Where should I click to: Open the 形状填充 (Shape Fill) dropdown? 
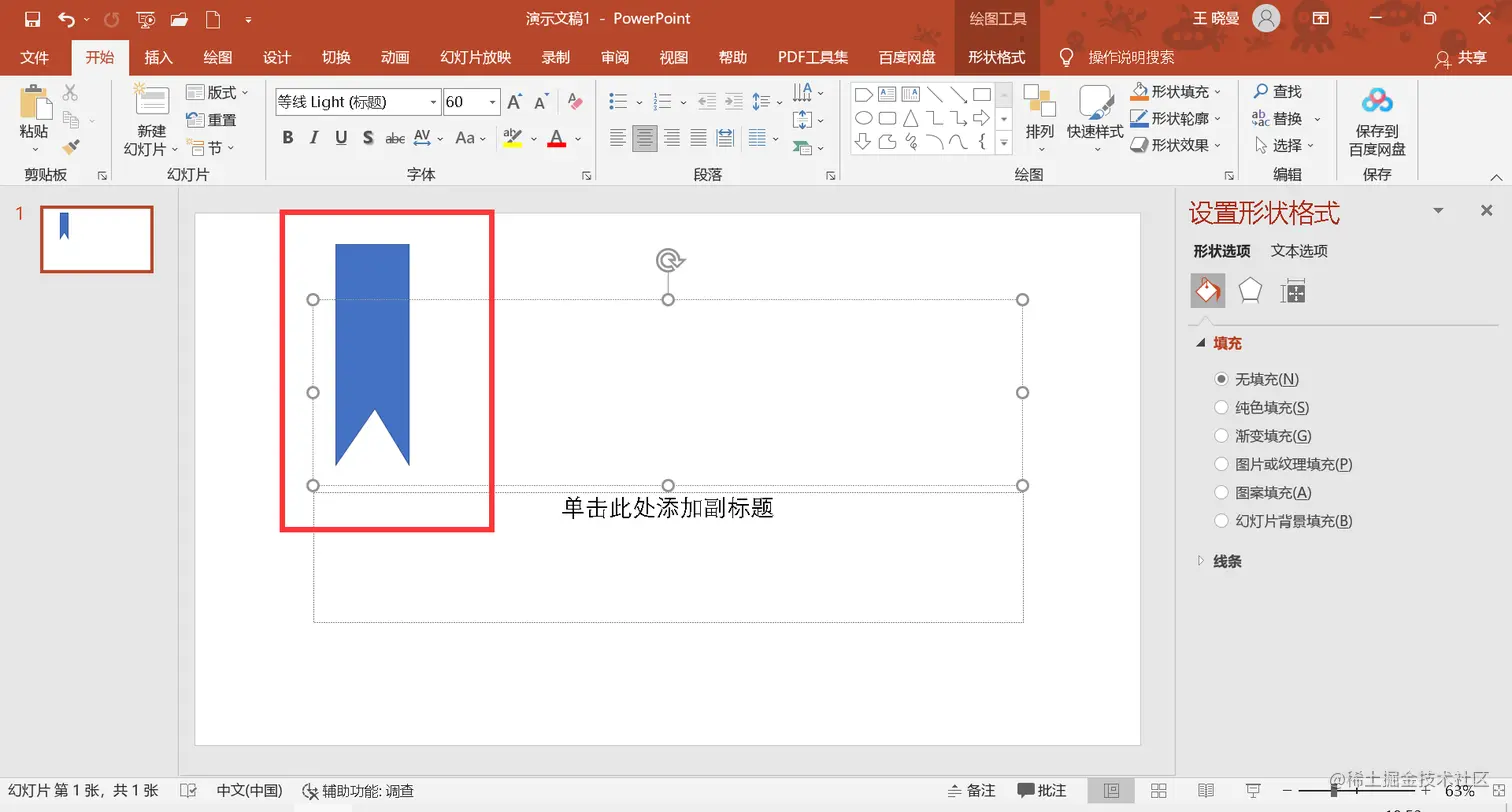(1176, 92)
